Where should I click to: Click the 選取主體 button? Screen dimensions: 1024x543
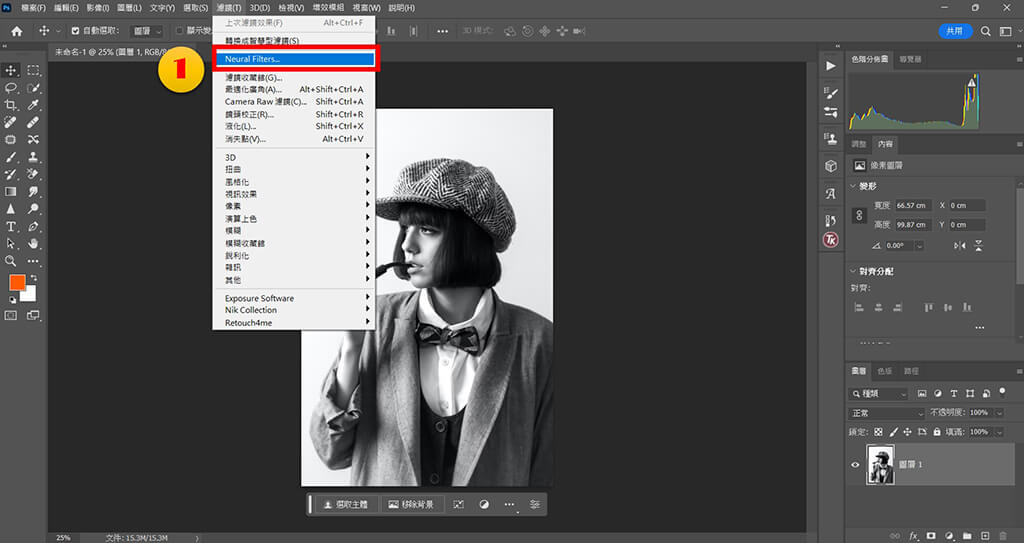(x=346, y=504)
